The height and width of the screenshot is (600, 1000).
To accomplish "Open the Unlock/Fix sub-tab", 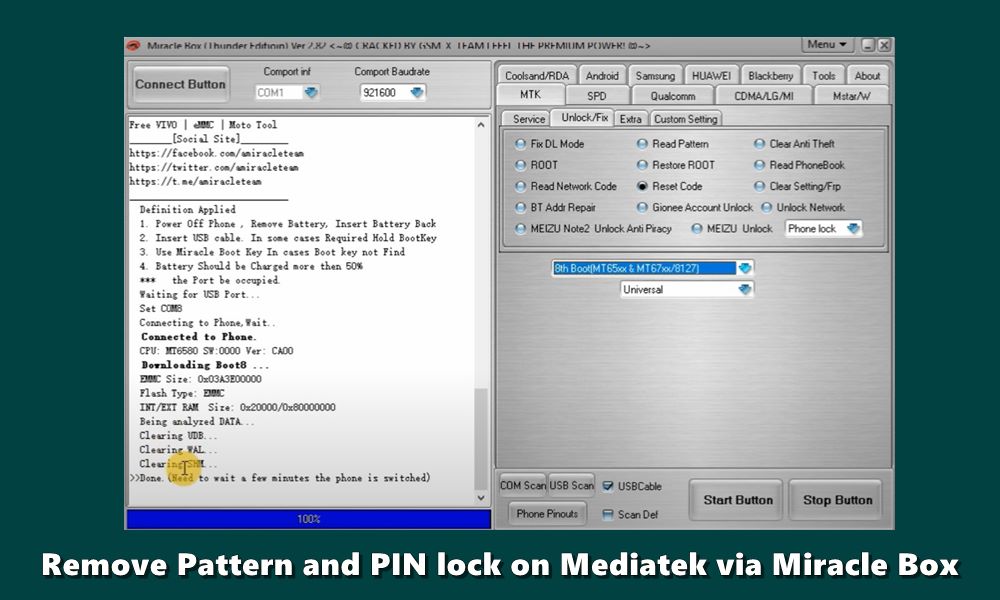I will coord(584,118).
